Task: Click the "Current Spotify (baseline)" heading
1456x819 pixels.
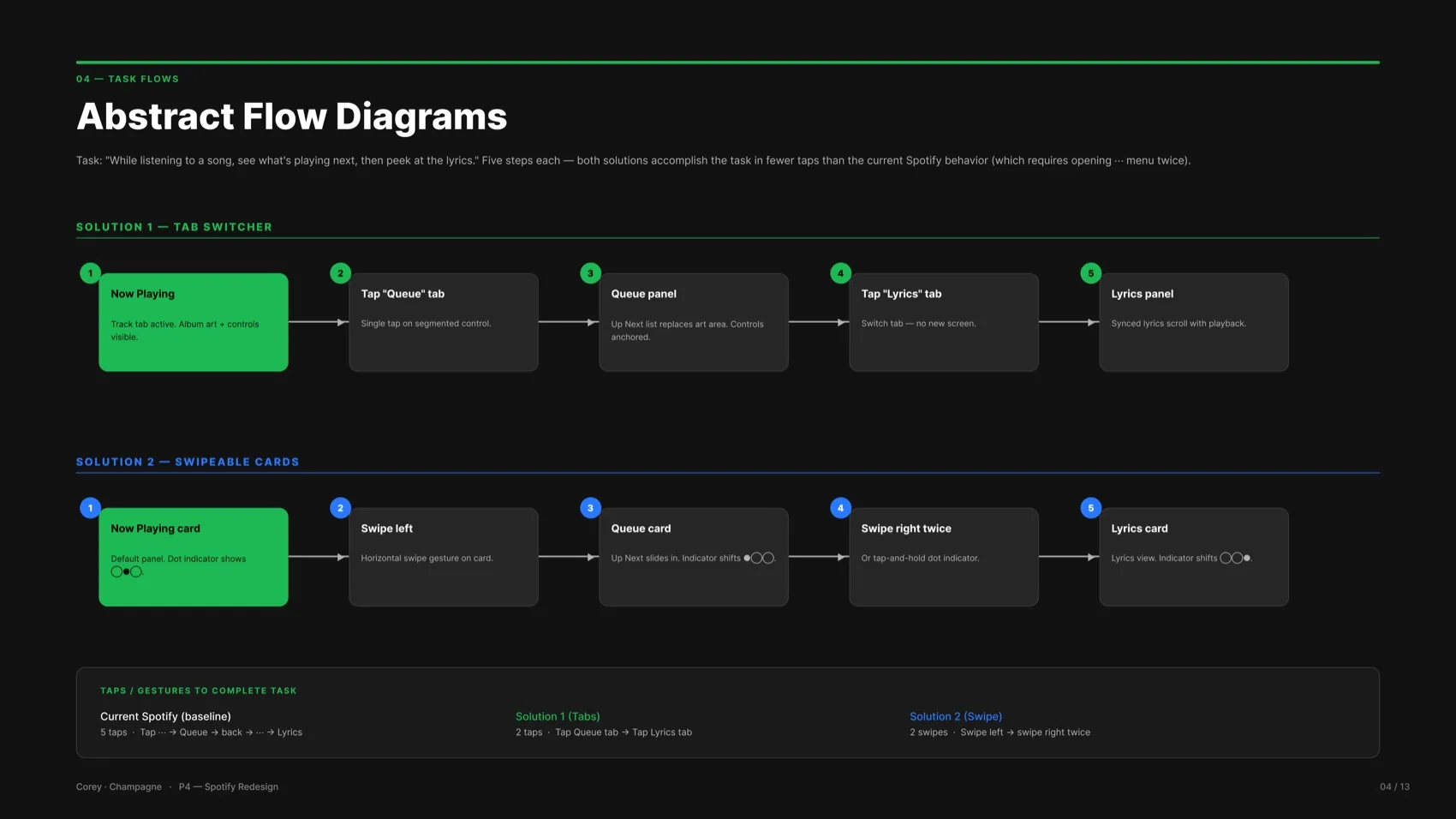Action: pos(165,716)
